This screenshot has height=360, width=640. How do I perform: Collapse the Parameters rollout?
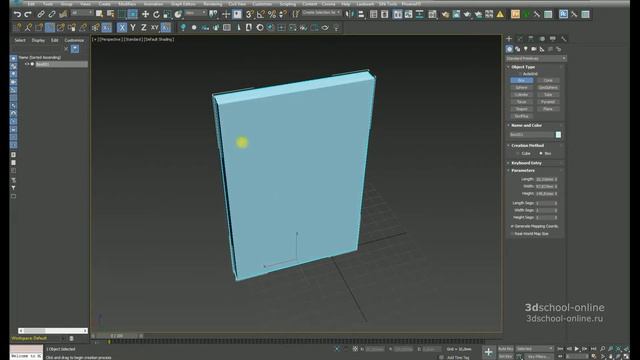(523, 170)
